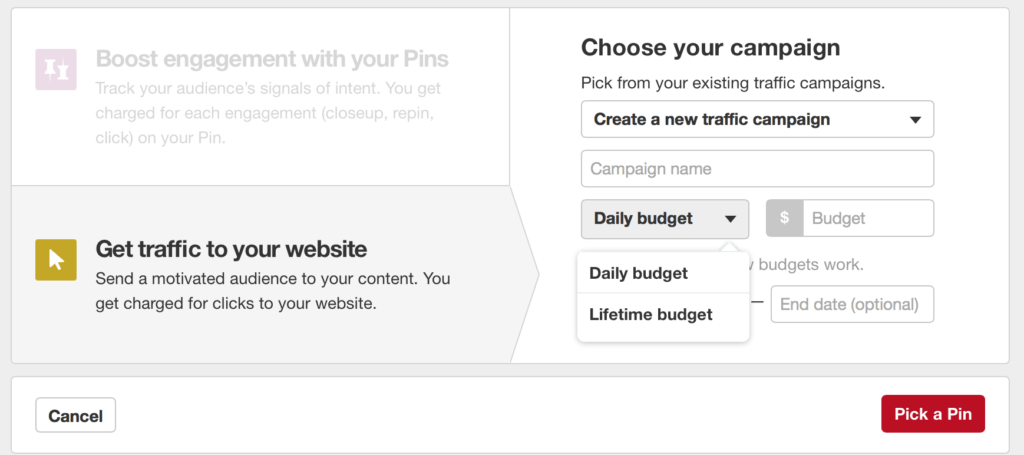Click the red Pick a Pin button
The width and height of the screenshot is (1024, 455).
click(933, 414)
